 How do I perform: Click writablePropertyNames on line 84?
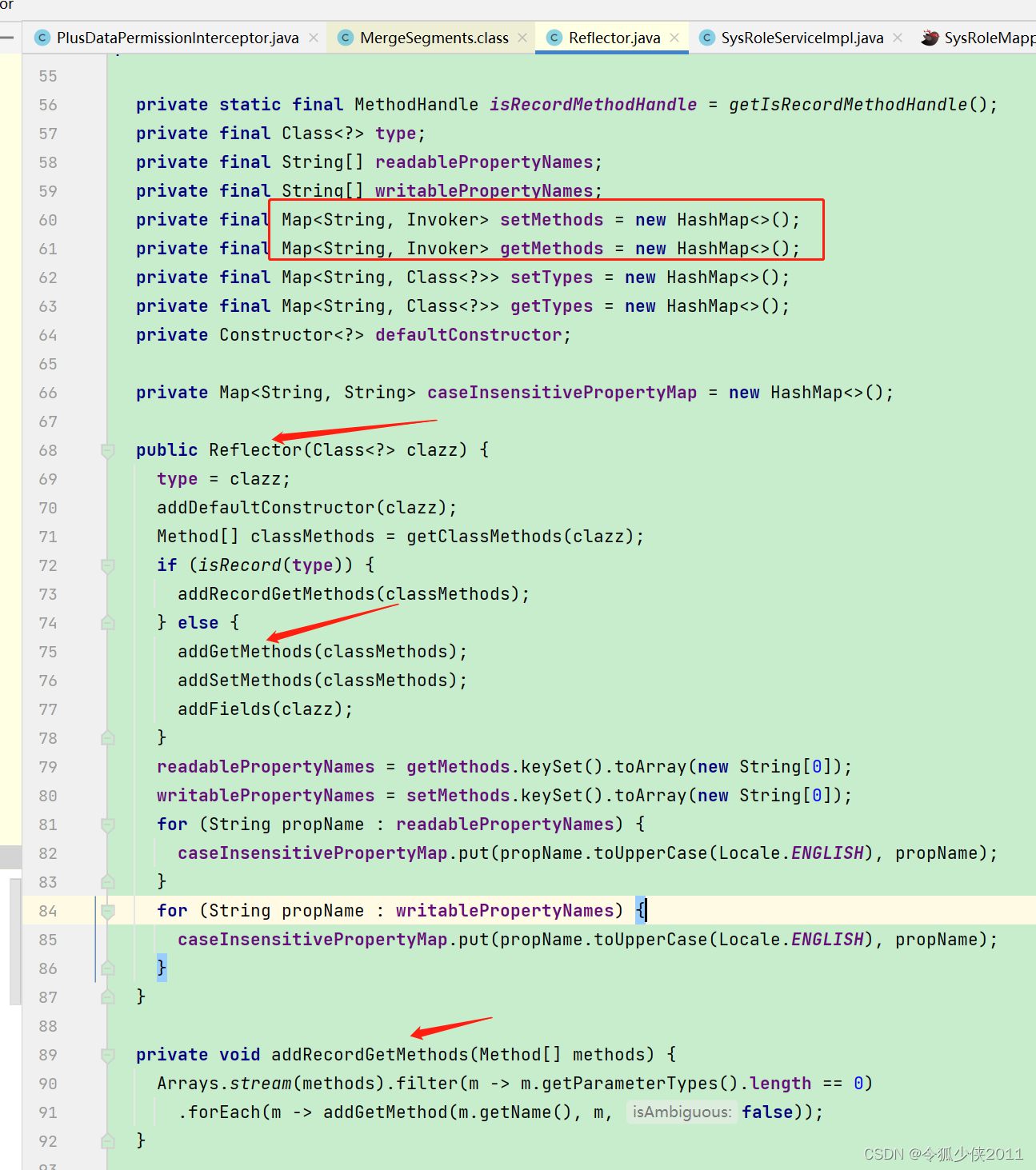click(x=505, y=911)
